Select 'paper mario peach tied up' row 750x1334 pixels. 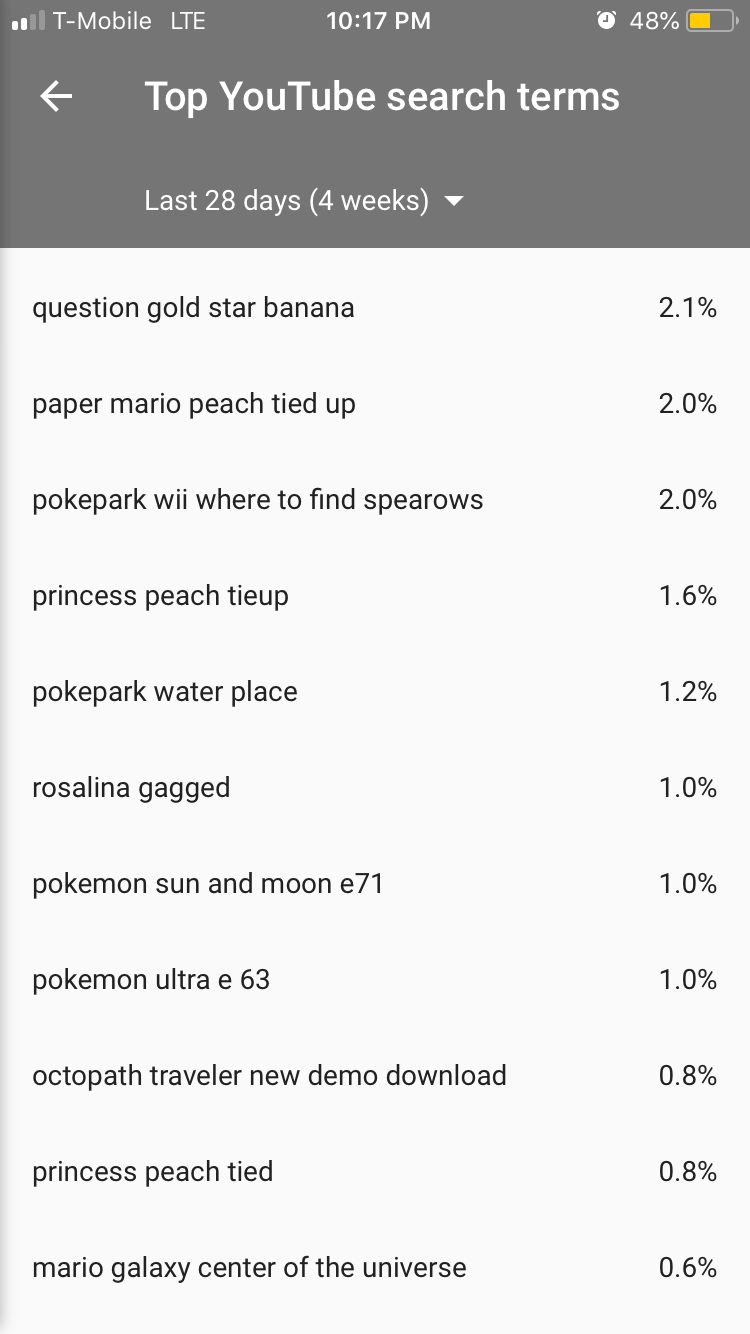[375, 404]
